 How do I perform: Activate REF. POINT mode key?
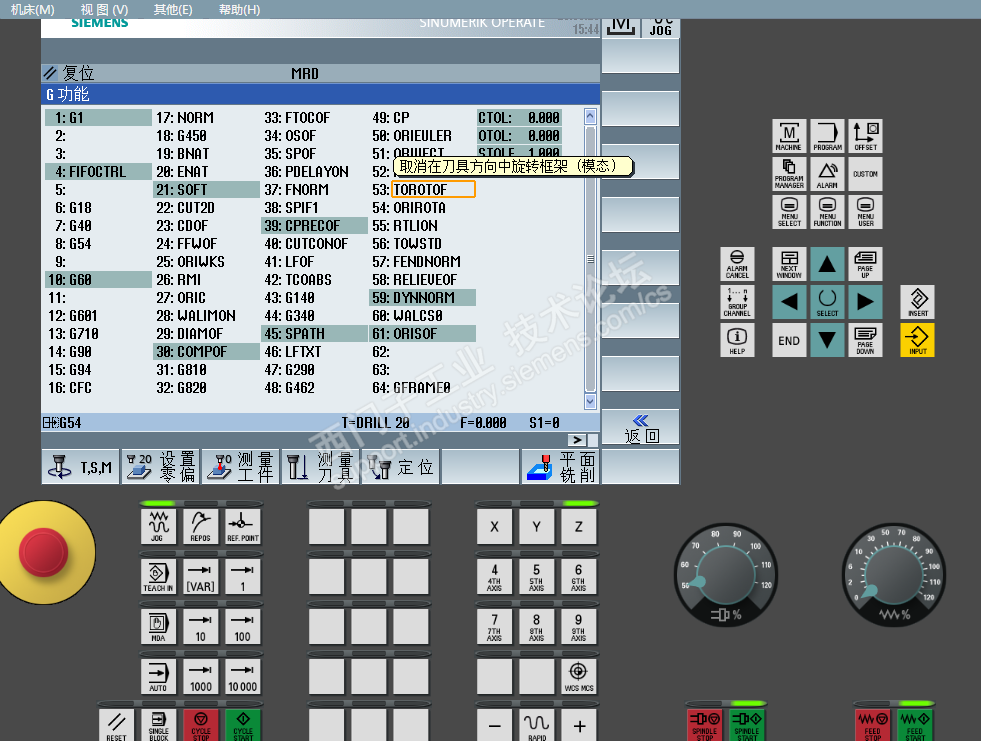click(x=243, y=526)
